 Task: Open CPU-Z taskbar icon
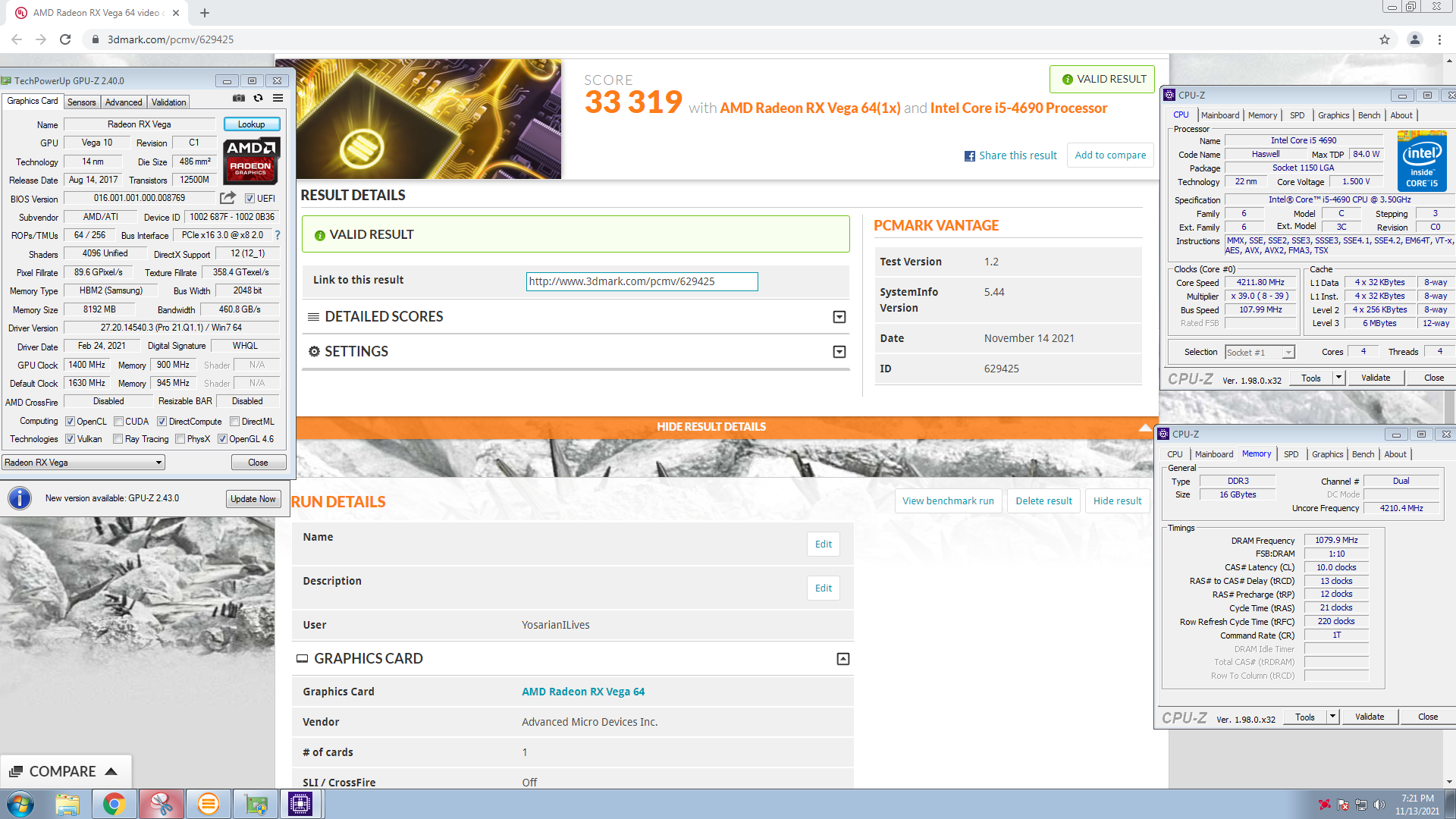tap(300, 805)
